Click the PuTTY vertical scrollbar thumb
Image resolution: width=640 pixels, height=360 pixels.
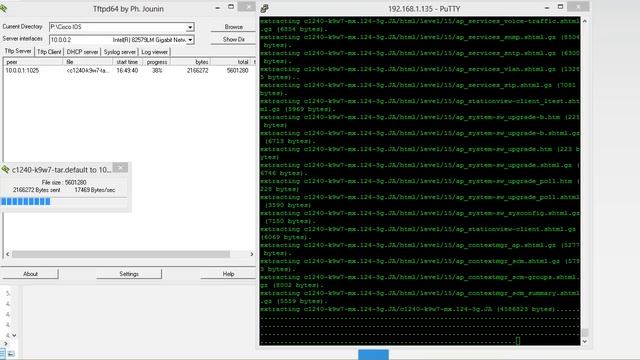[585, 333]
